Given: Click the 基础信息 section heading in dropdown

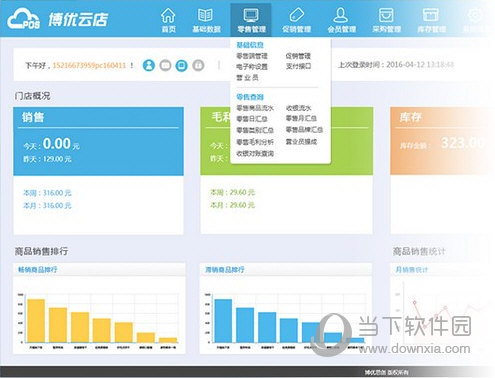Looking at the screenshot, I should coord(250,45).
